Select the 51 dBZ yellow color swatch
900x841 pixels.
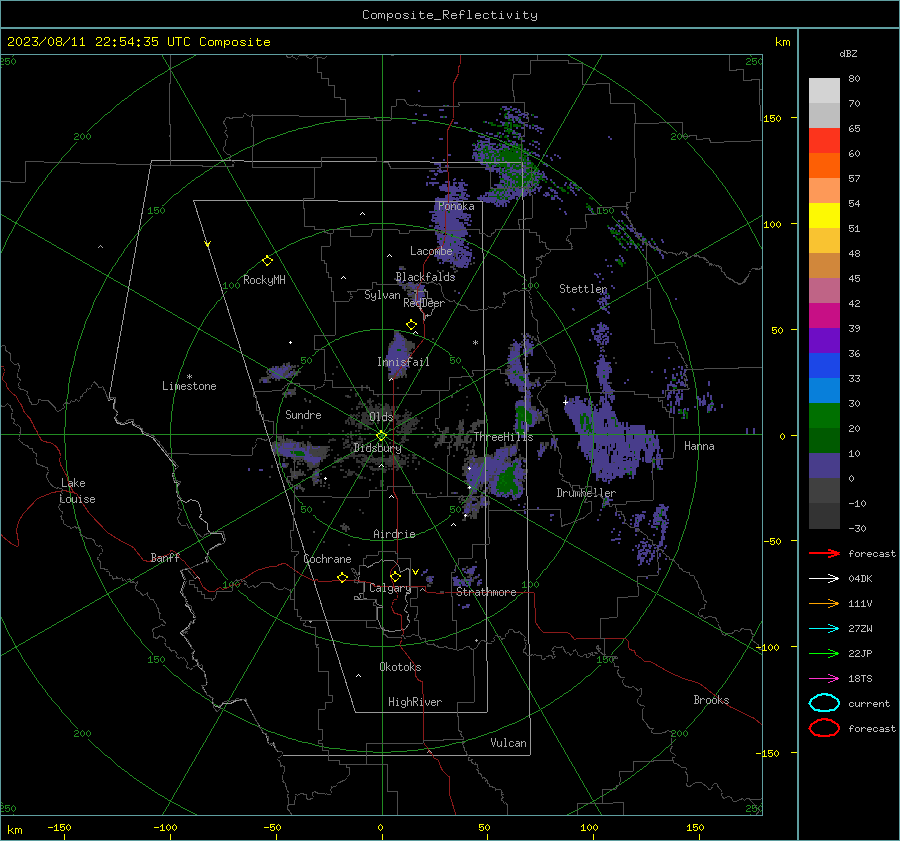click(824, 216)
